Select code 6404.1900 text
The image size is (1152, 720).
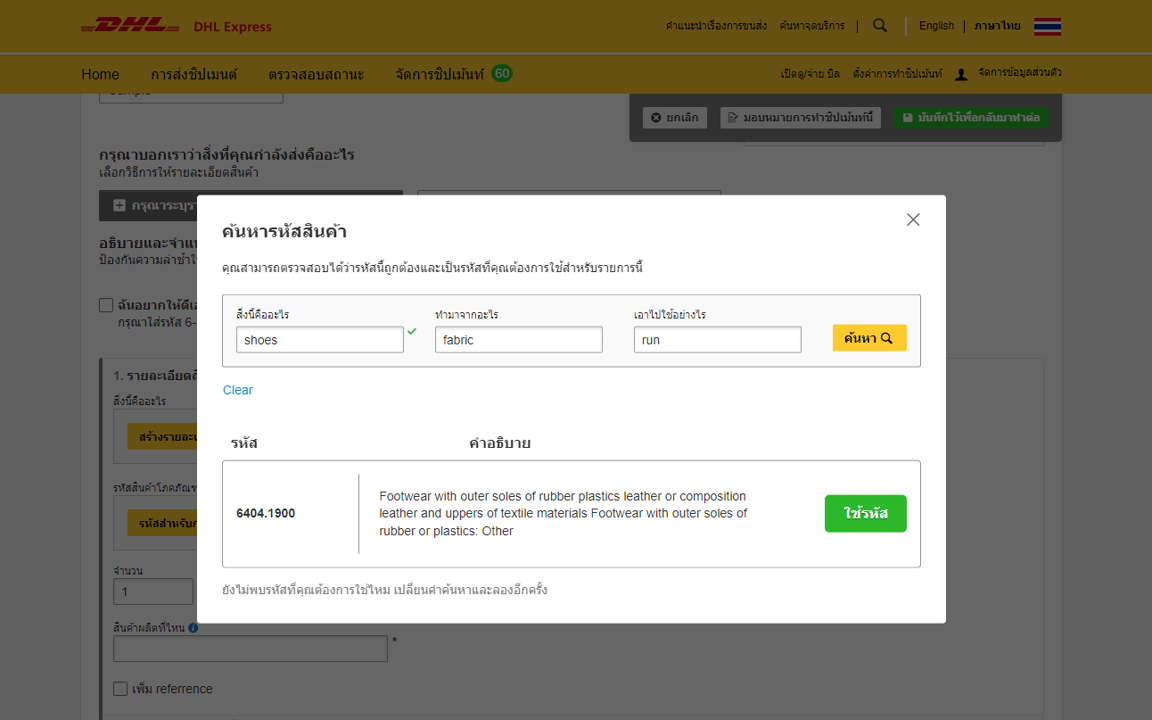coord(265,514)
